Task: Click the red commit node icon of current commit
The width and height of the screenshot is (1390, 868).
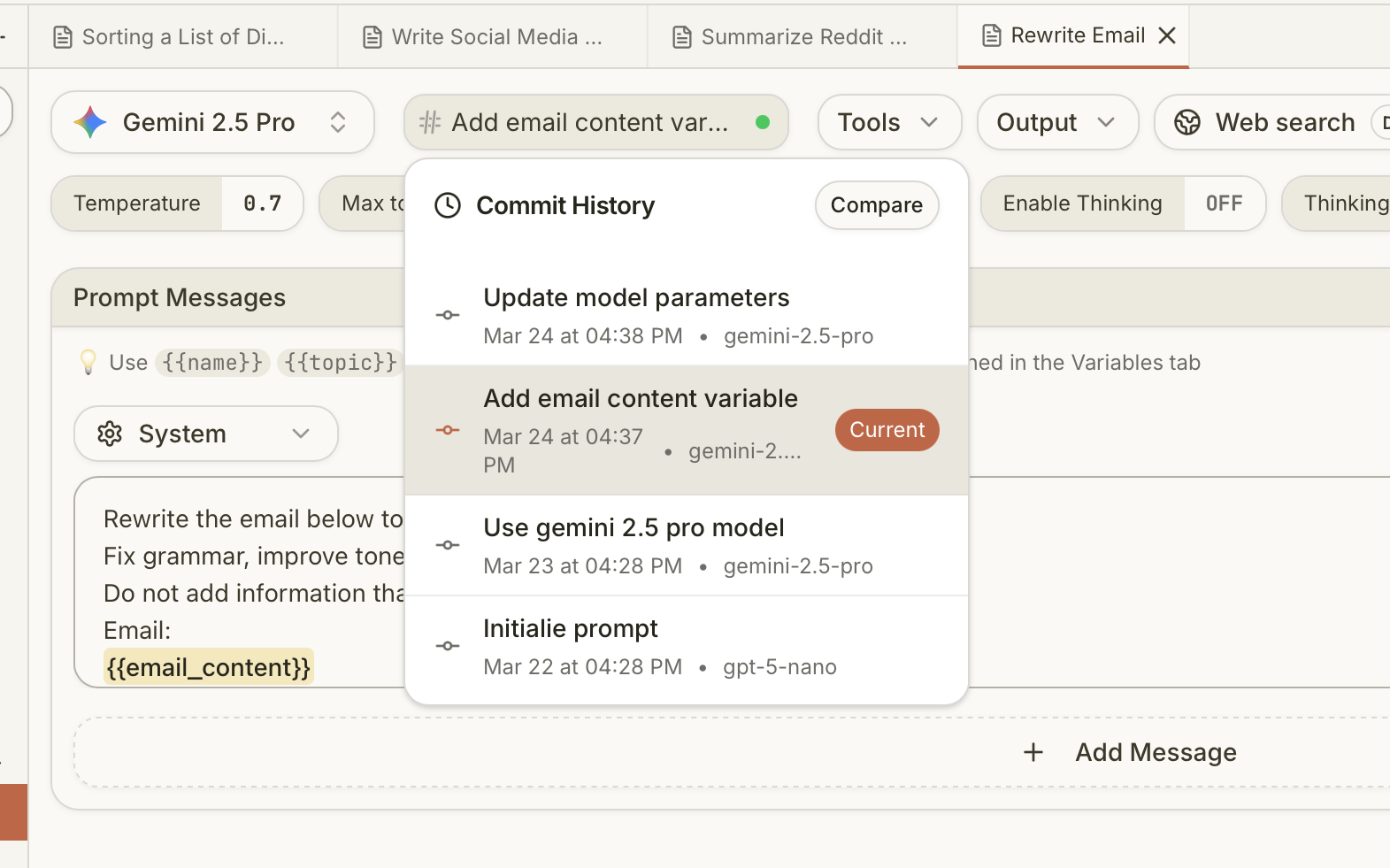Action: [x=448, y=430]
